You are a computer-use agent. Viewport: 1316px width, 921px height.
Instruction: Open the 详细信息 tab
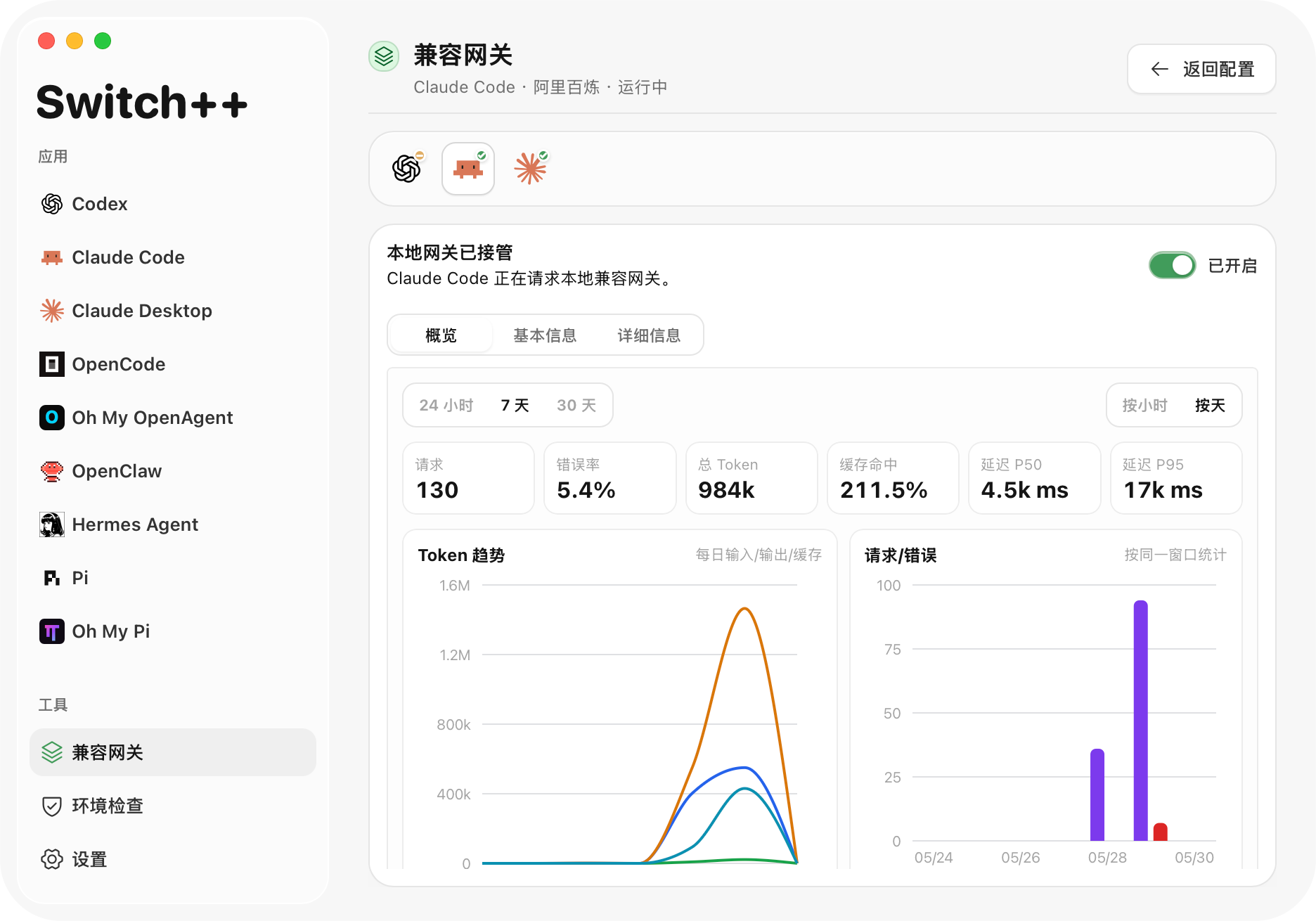(649, 335)
